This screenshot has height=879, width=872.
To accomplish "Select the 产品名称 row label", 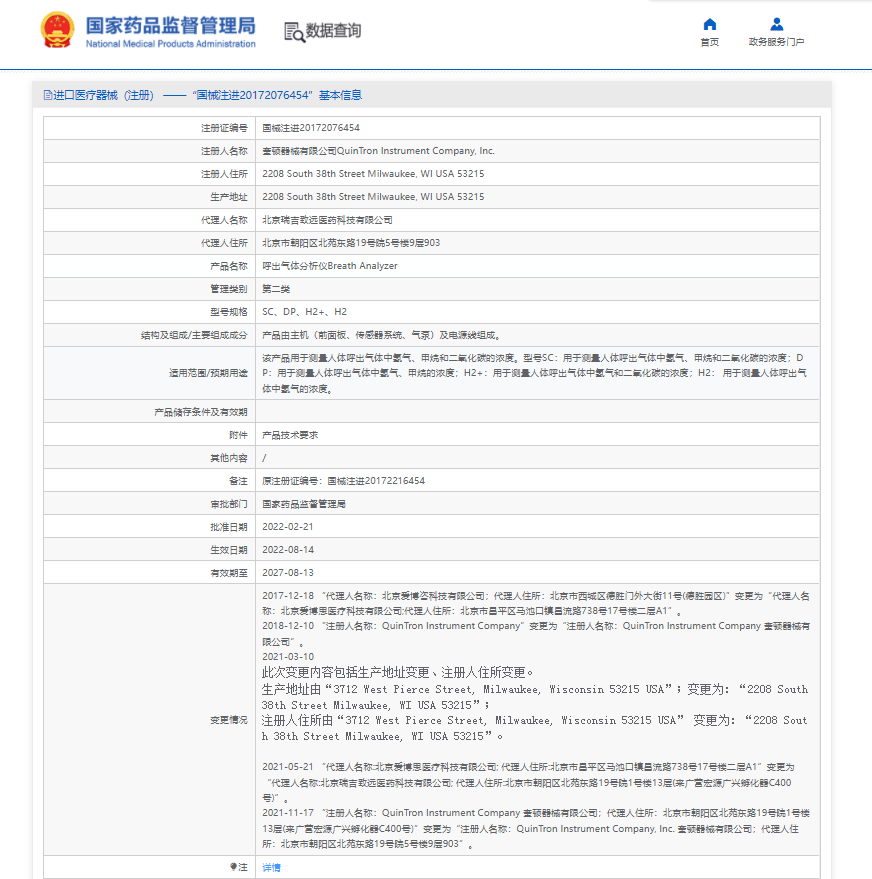I will (229, 266).
